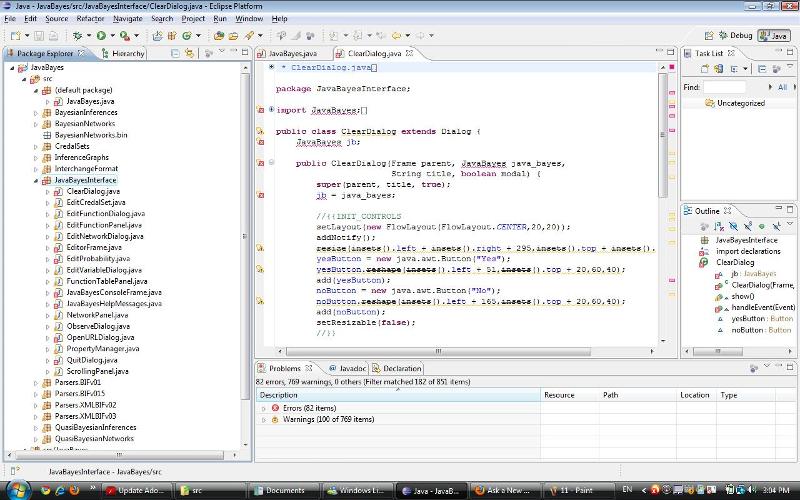
Task: Expand the BayesianInferences package
Action: [36, 113]
